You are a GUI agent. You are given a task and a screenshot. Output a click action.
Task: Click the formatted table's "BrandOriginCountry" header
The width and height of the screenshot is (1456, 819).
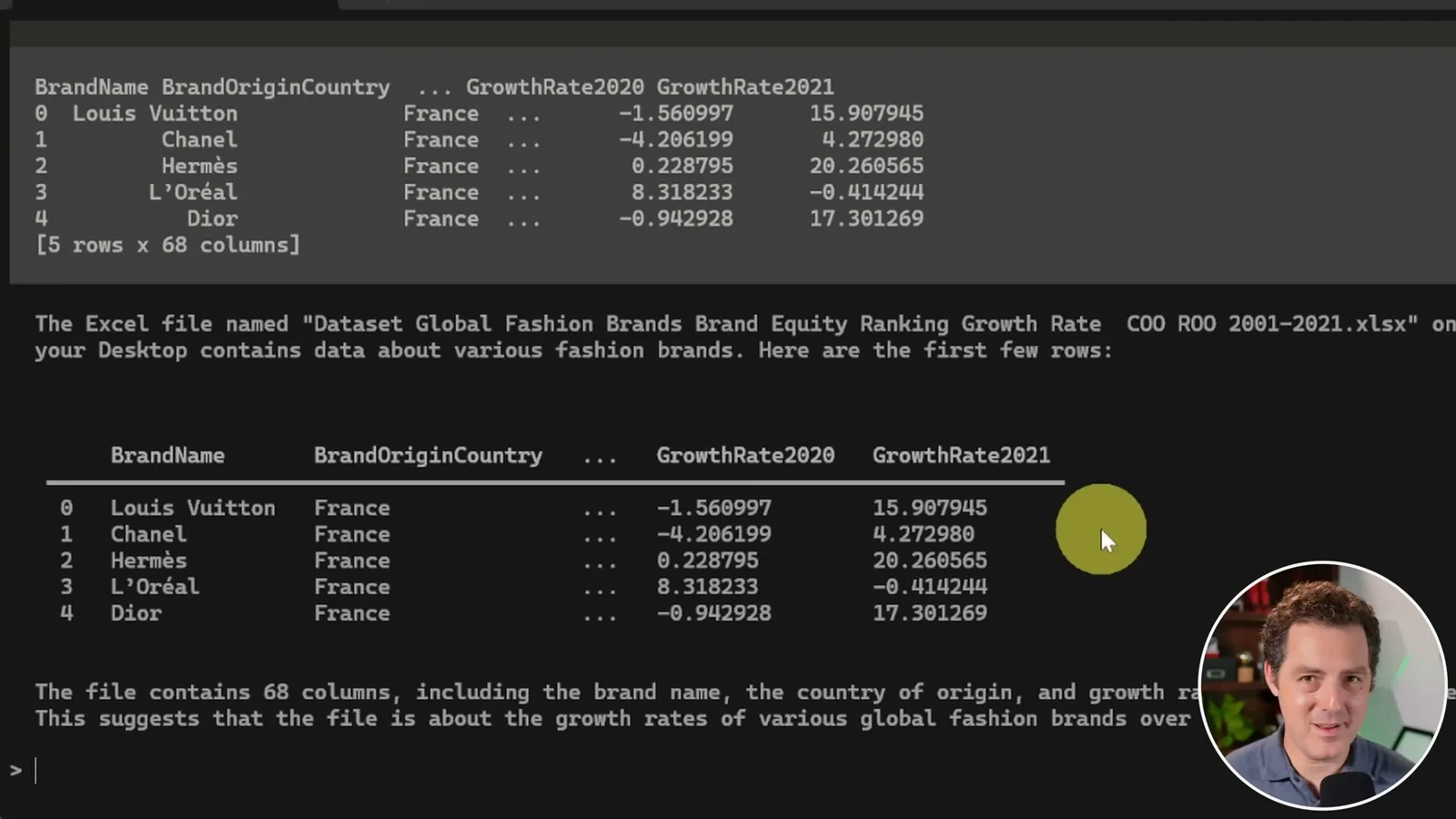coord(428,455)
